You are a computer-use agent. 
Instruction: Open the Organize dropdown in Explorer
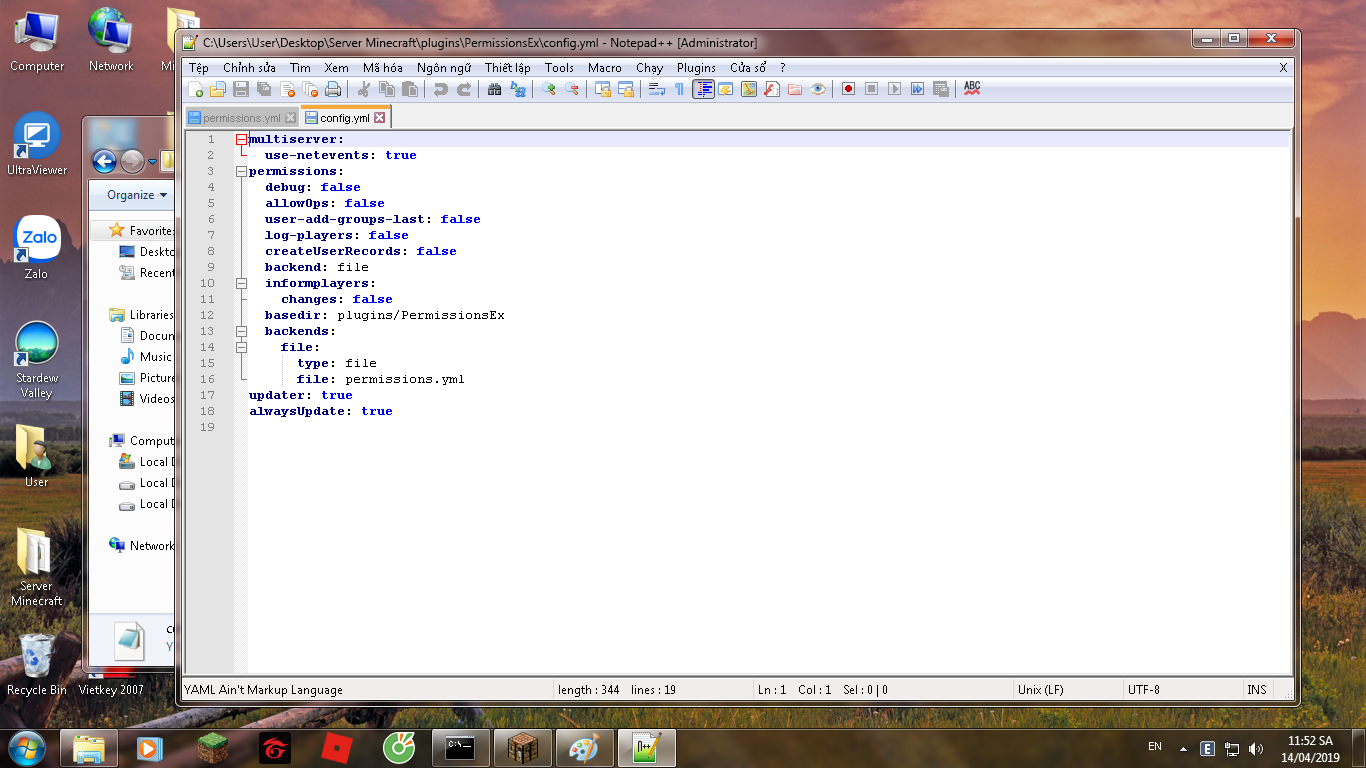pyautogui.click(x=137, y=195)
